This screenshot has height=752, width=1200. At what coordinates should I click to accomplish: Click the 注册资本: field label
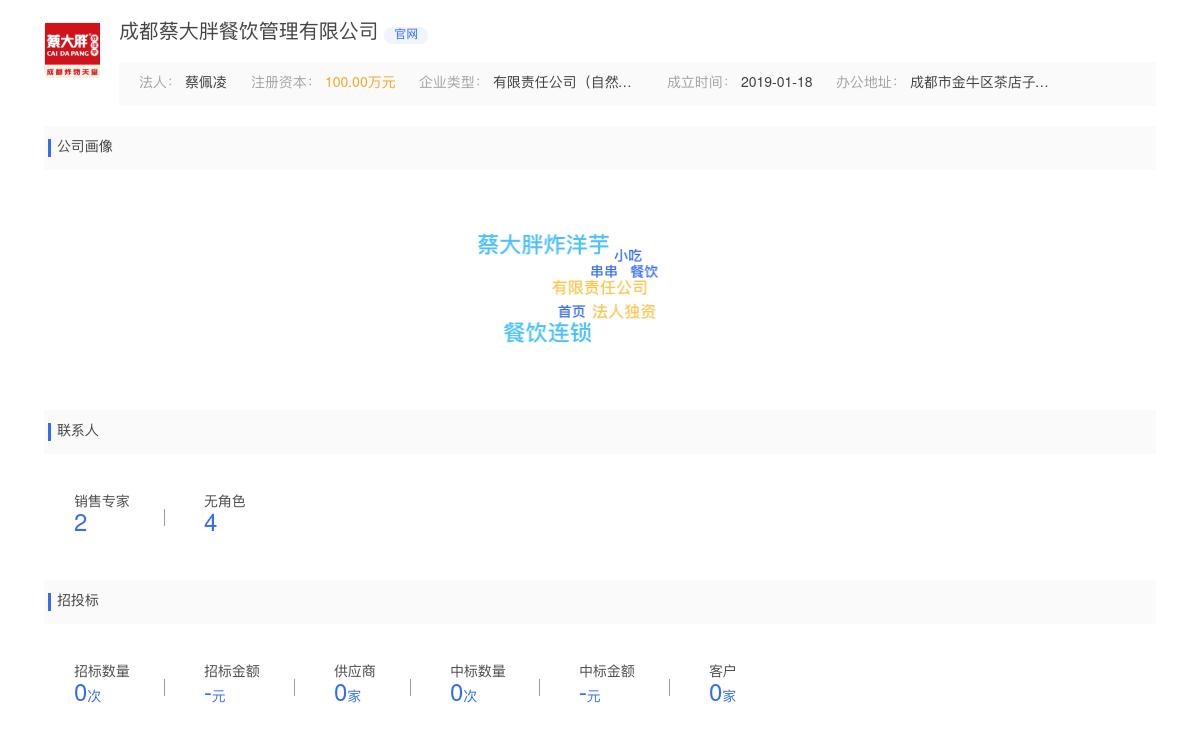pos(282,83)
